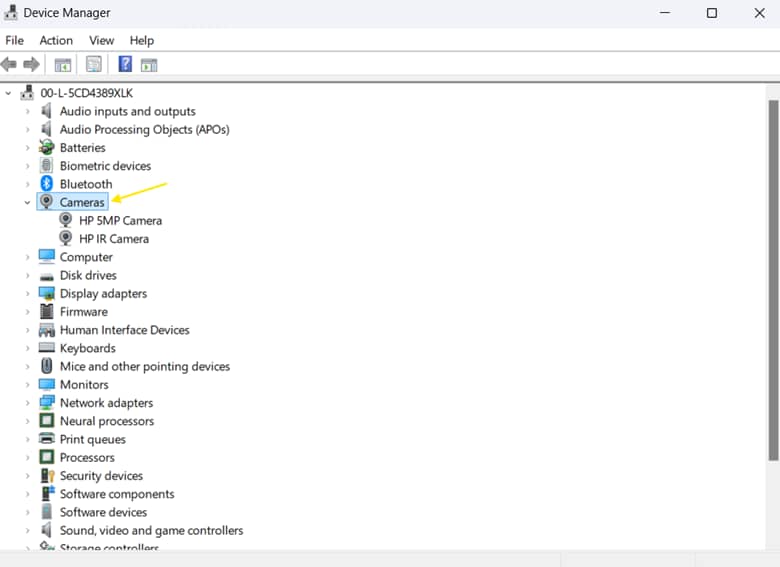The height and width of the screenshot is (567, 780).
Task: Click the Human Interface Devices icon
Action: pos(47,330)
